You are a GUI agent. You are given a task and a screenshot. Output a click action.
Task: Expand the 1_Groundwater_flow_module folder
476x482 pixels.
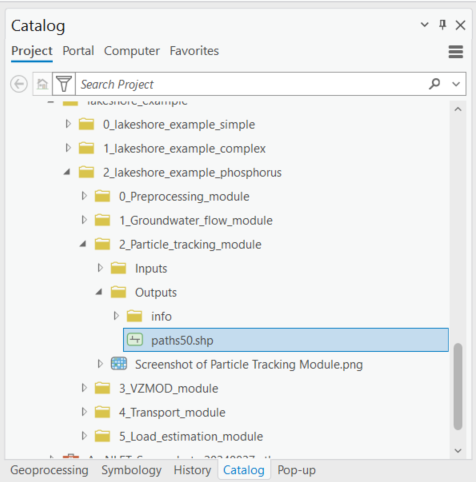84,220
